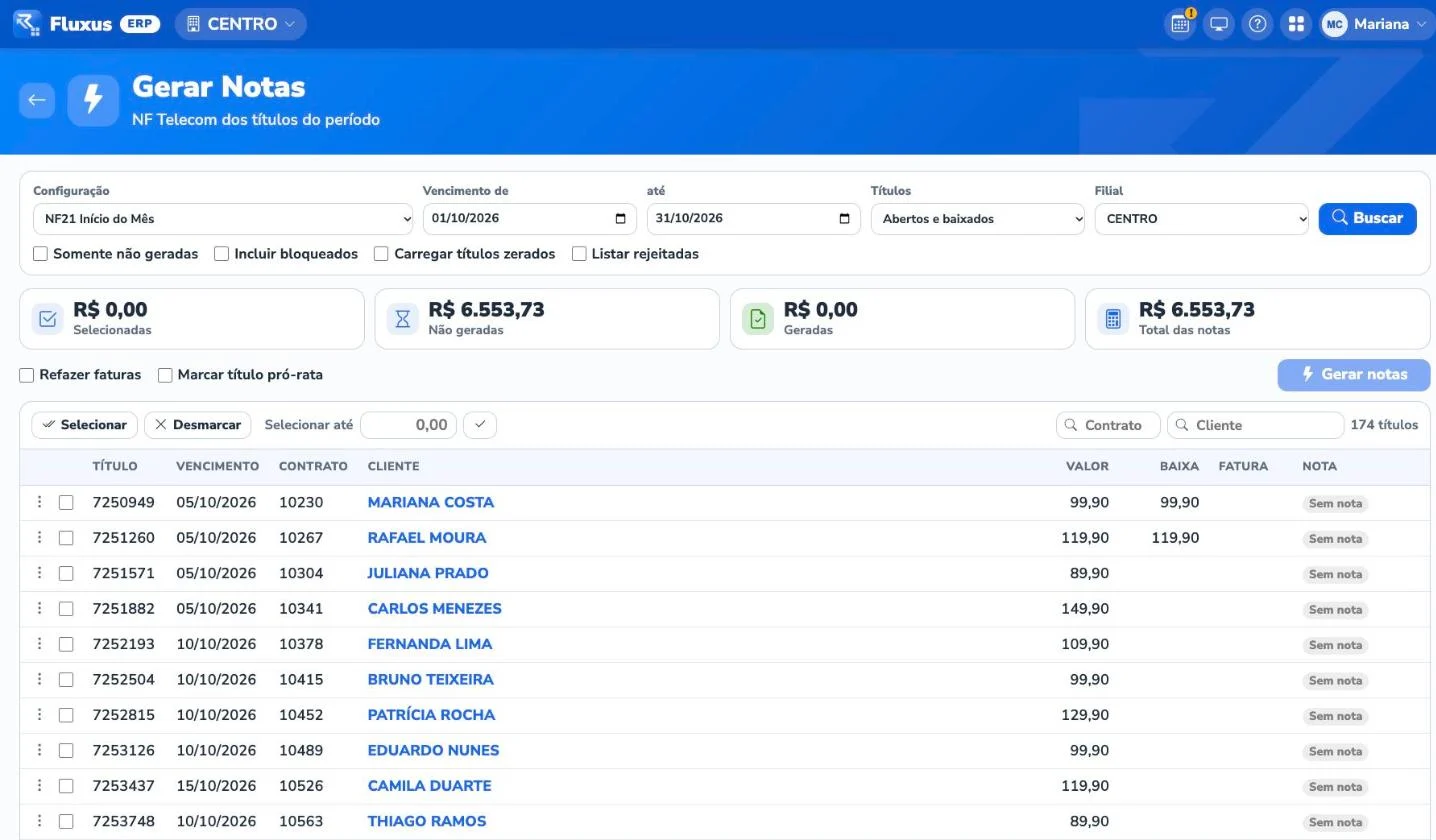
Task: Open date picker icon for Vencimento de
Action: (620, 218)
